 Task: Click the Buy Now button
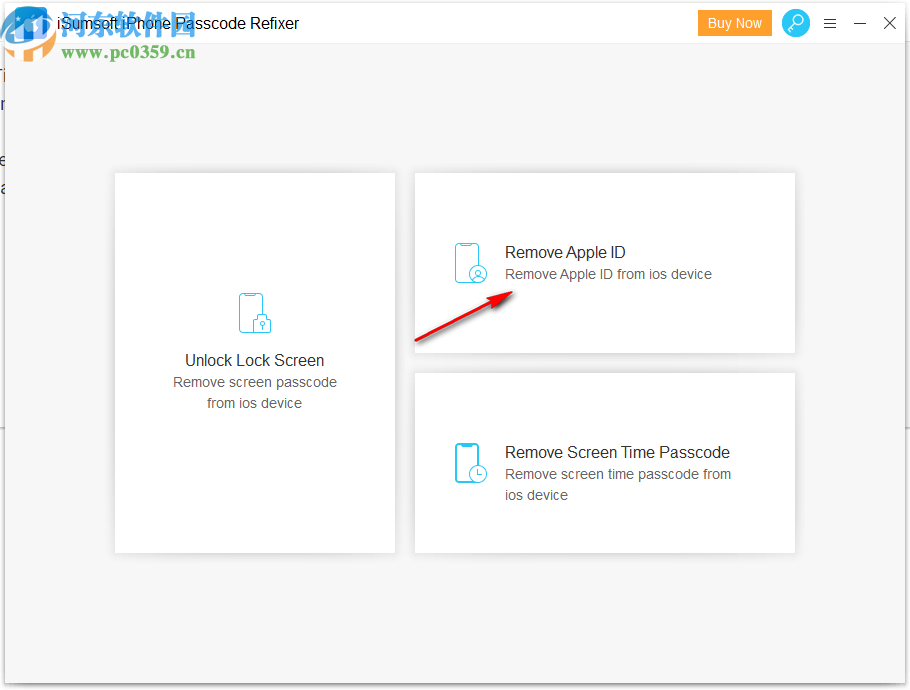735,22
